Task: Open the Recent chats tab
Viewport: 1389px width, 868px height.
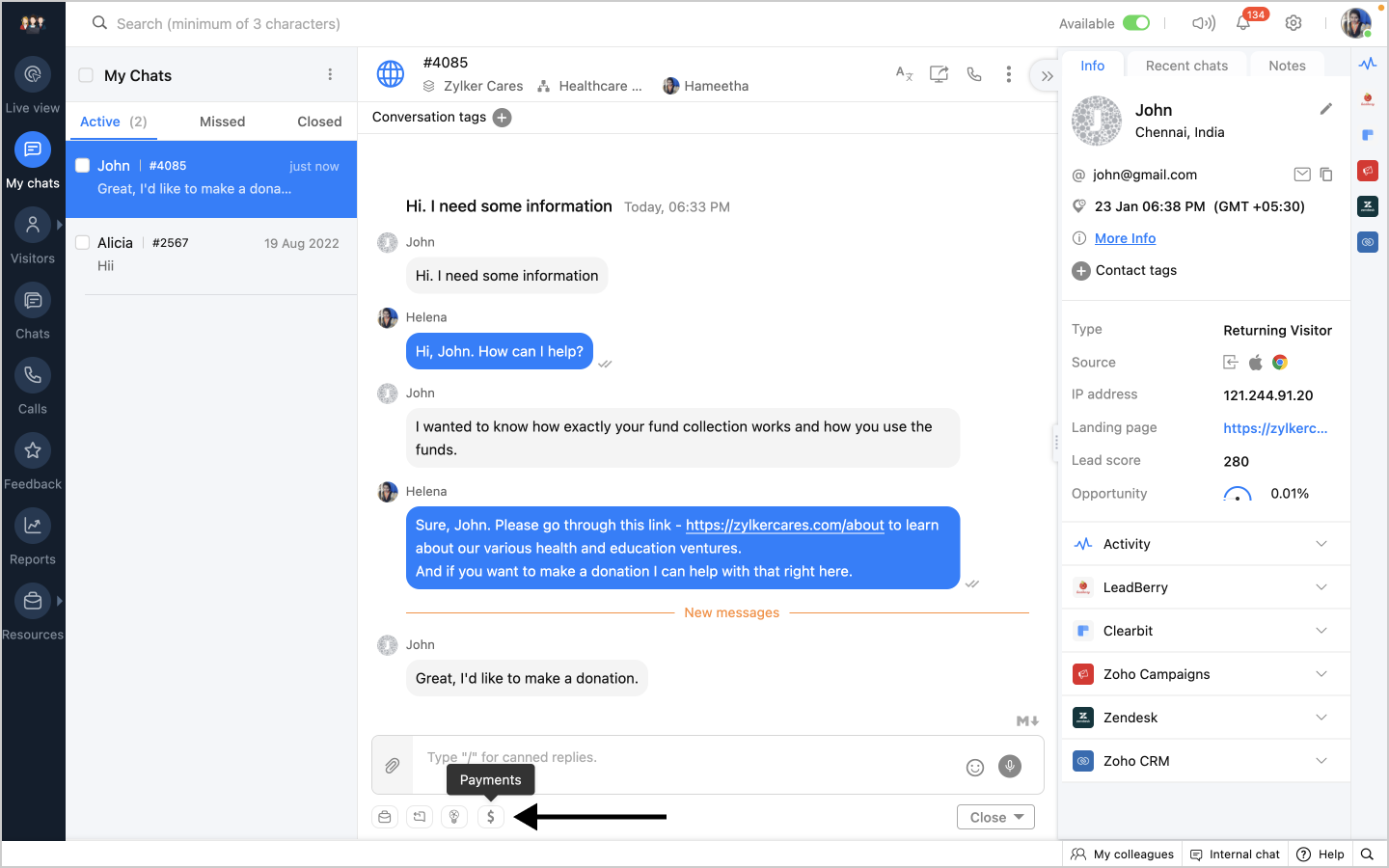Action: [x=1186, y=66]
